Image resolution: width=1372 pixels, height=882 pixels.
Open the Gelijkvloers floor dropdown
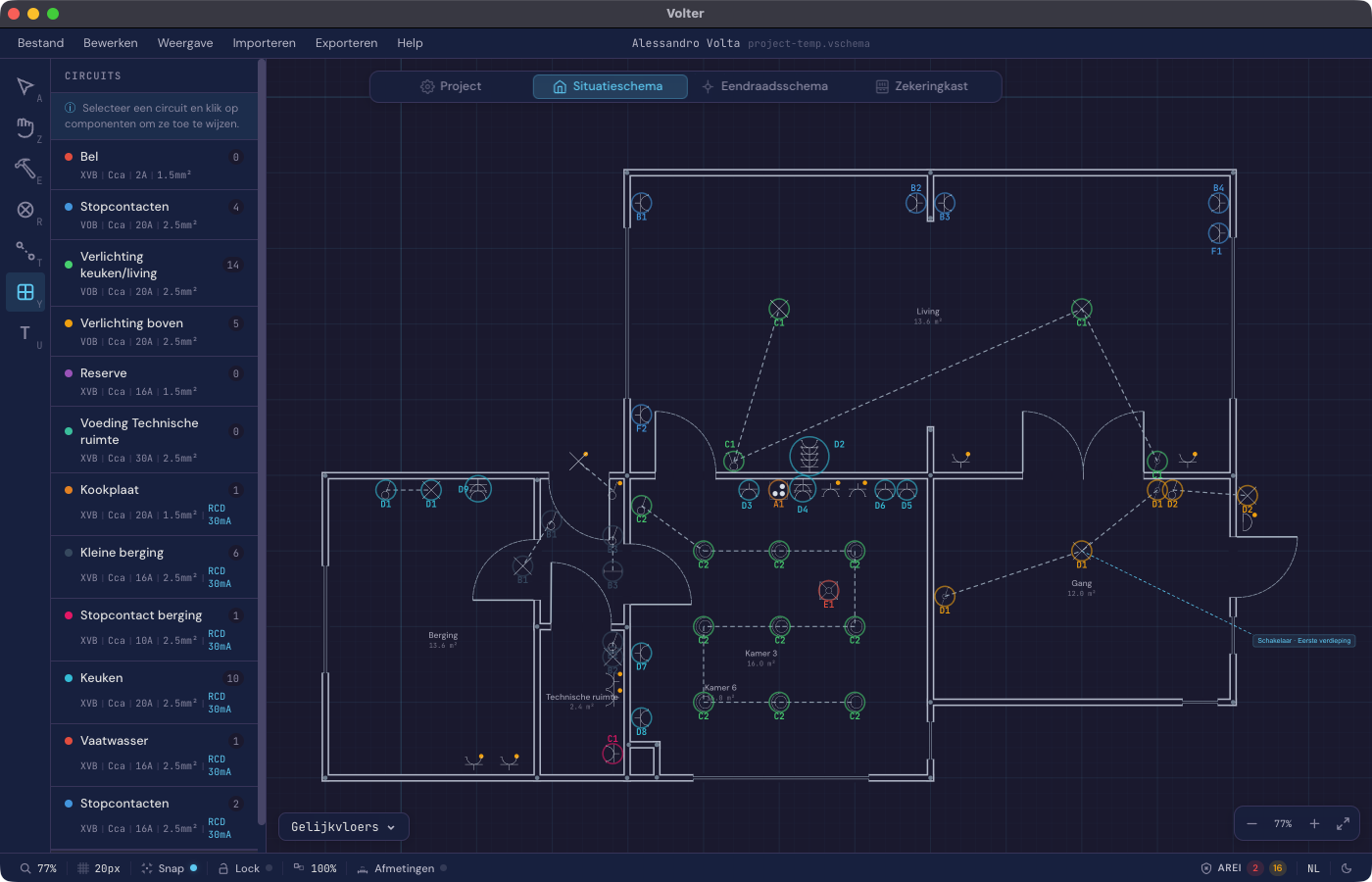click(343, 827)
